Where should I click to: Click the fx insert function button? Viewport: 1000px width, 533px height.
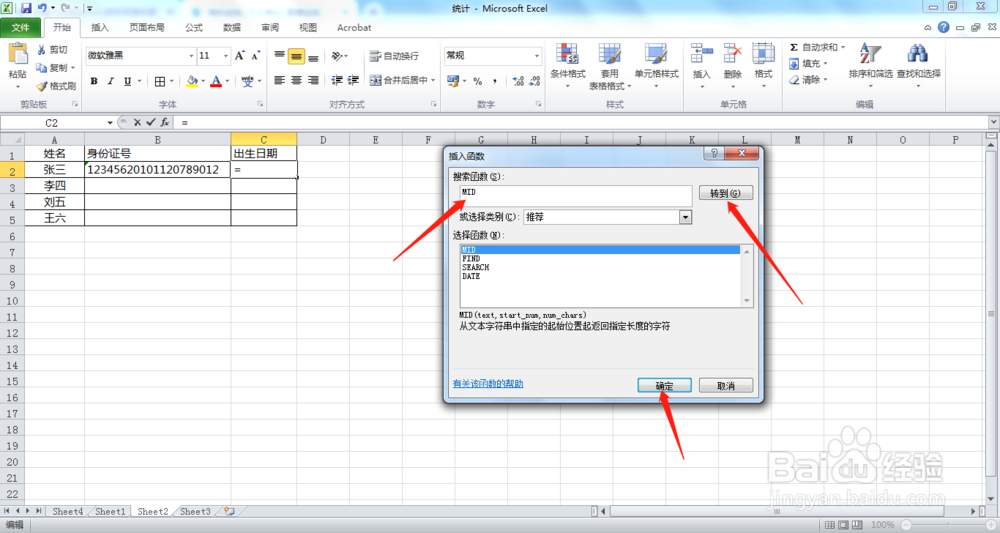(165, 122)
